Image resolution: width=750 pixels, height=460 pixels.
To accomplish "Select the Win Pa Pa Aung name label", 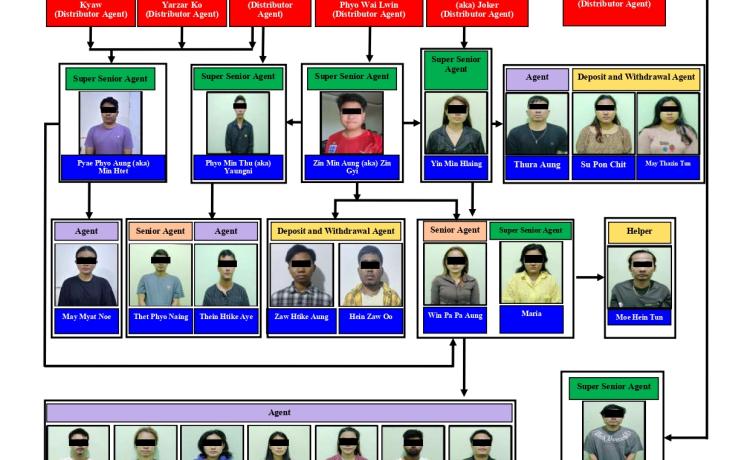I will [454, 316].
